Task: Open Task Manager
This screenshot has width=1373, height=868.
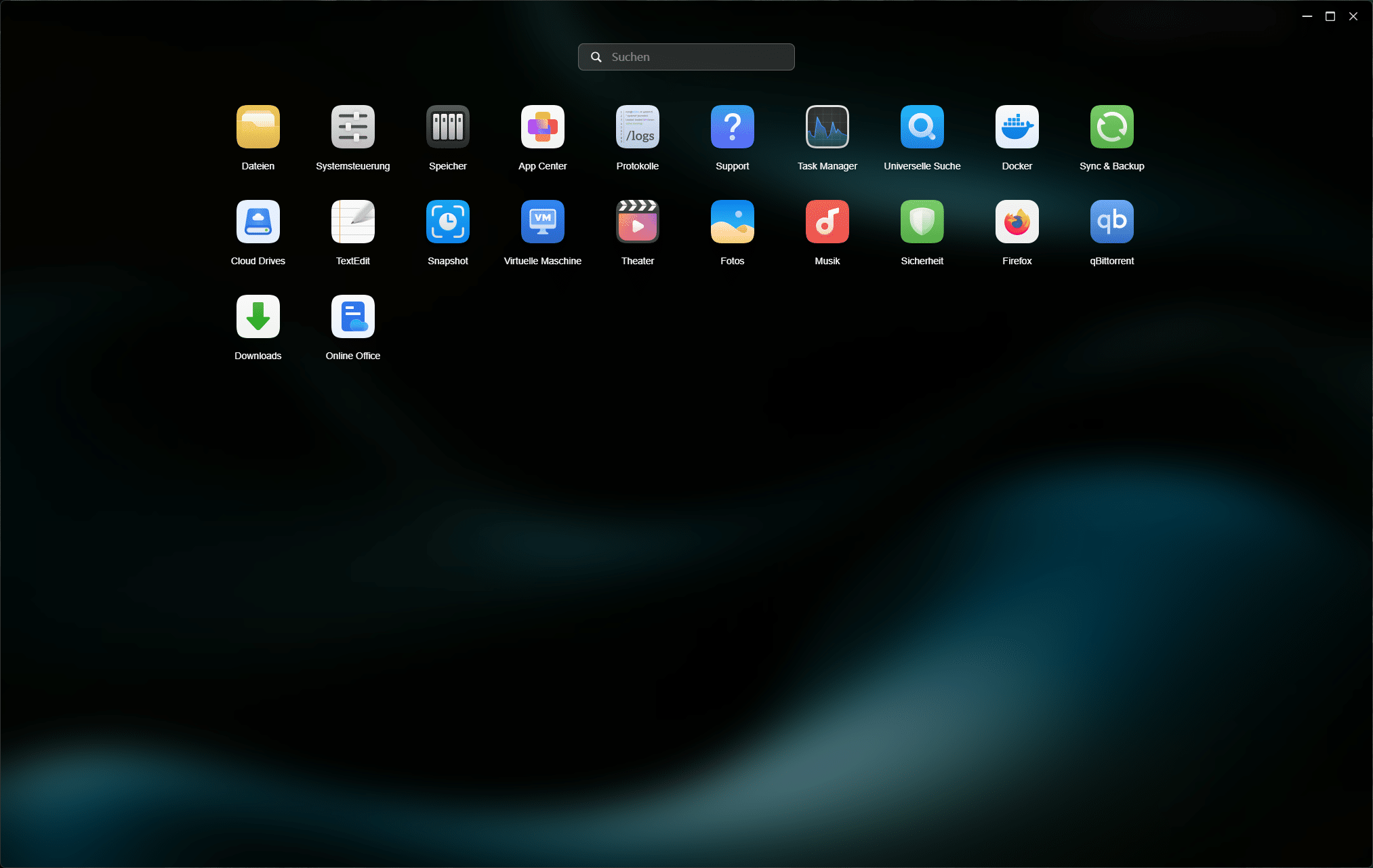Action: point(827,127)
